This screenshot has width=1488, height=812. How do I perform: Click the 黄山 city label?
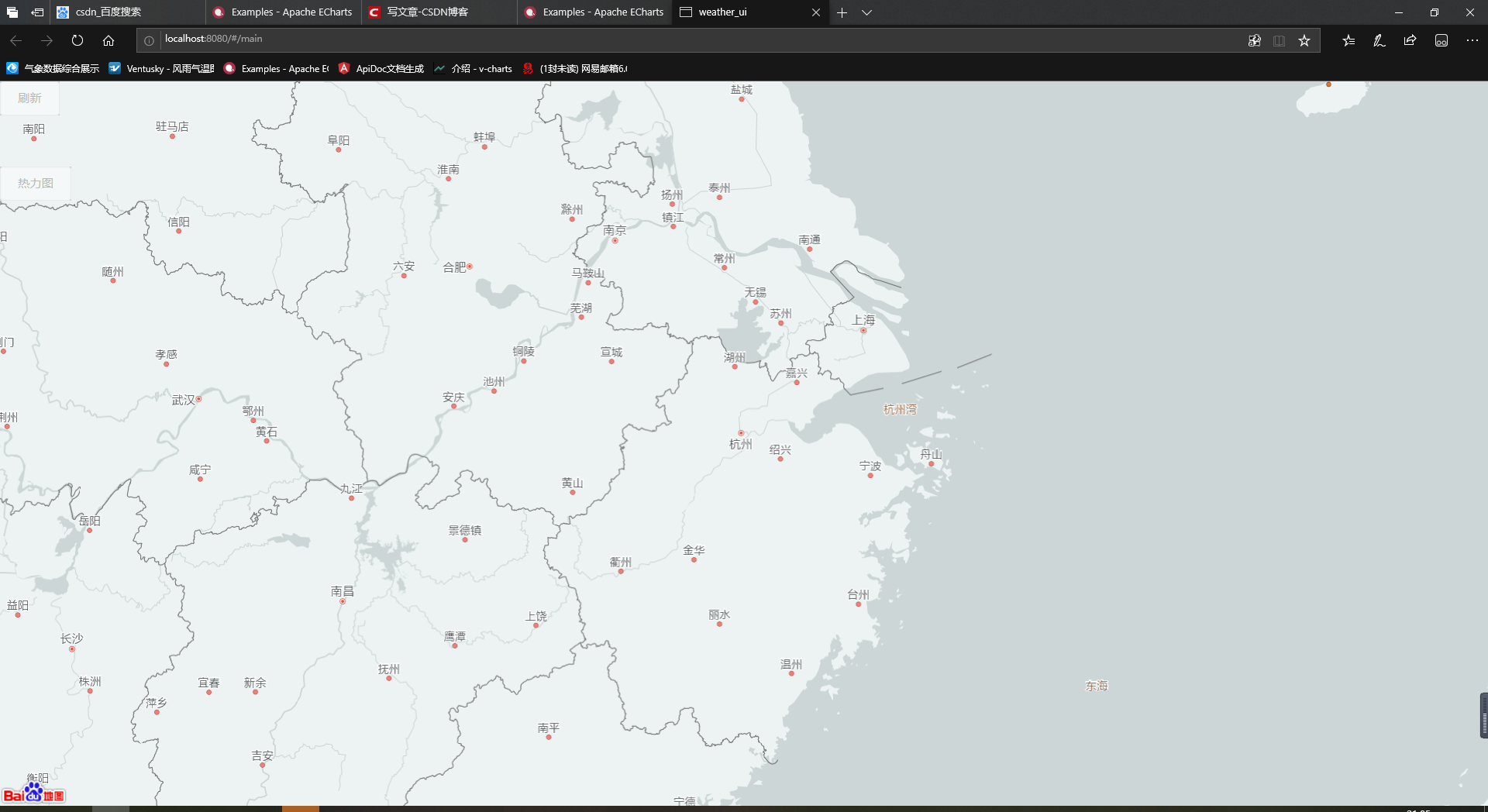(x=572, y=483)
